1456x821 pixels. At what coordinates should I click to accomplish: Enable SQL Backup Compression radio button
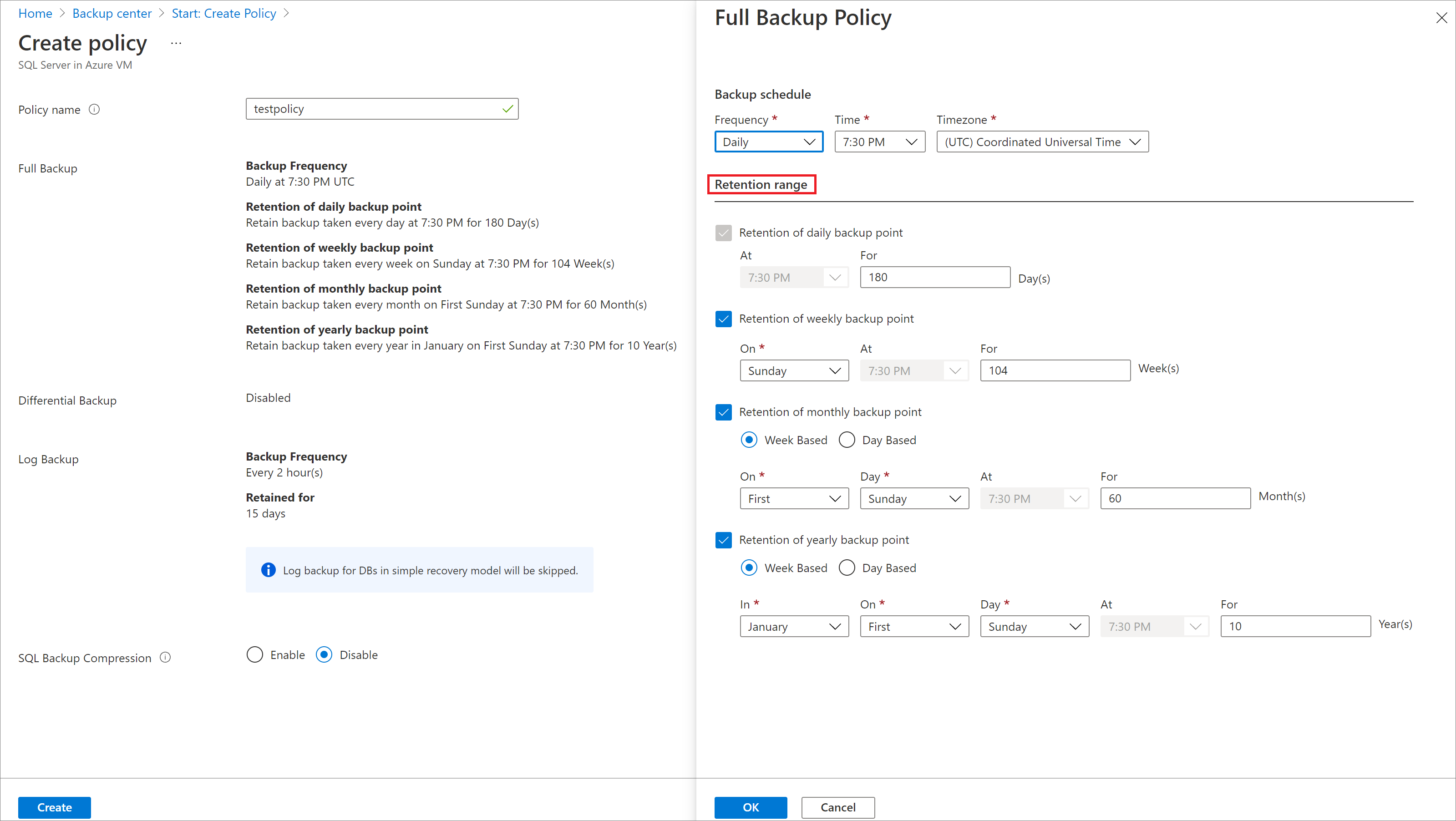click(x=256, y=655)
